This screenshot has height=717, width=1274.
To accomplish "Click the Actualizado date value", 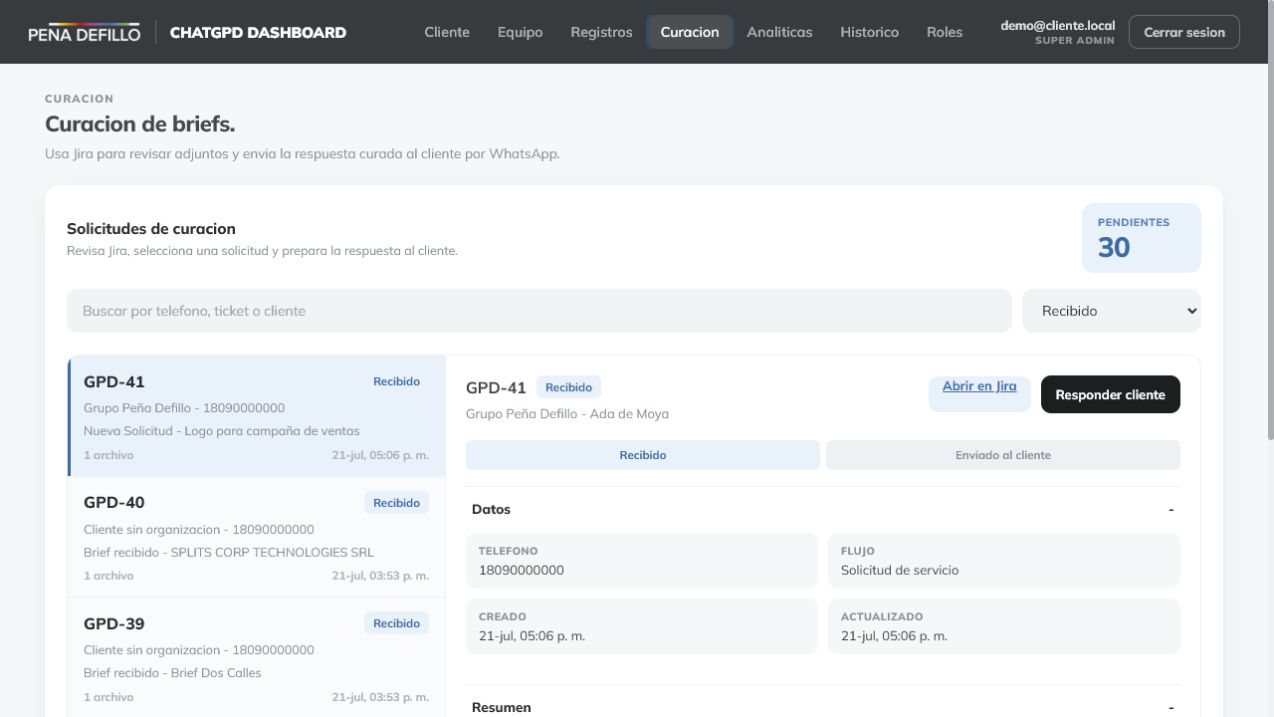I will [893, 636].
